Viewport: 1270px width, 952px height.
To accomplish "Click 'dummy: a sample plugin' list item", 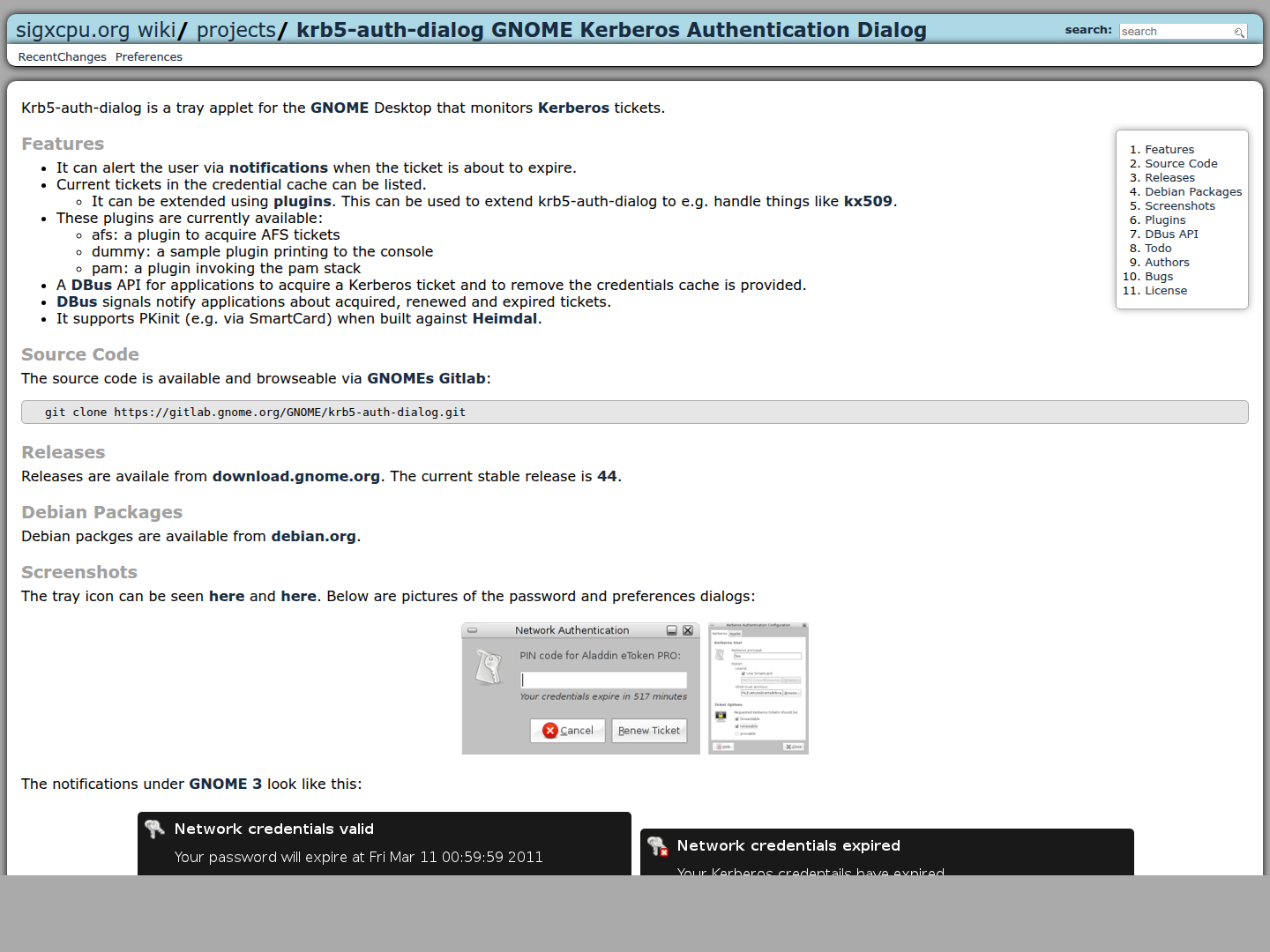I will (x=263, y=251).
